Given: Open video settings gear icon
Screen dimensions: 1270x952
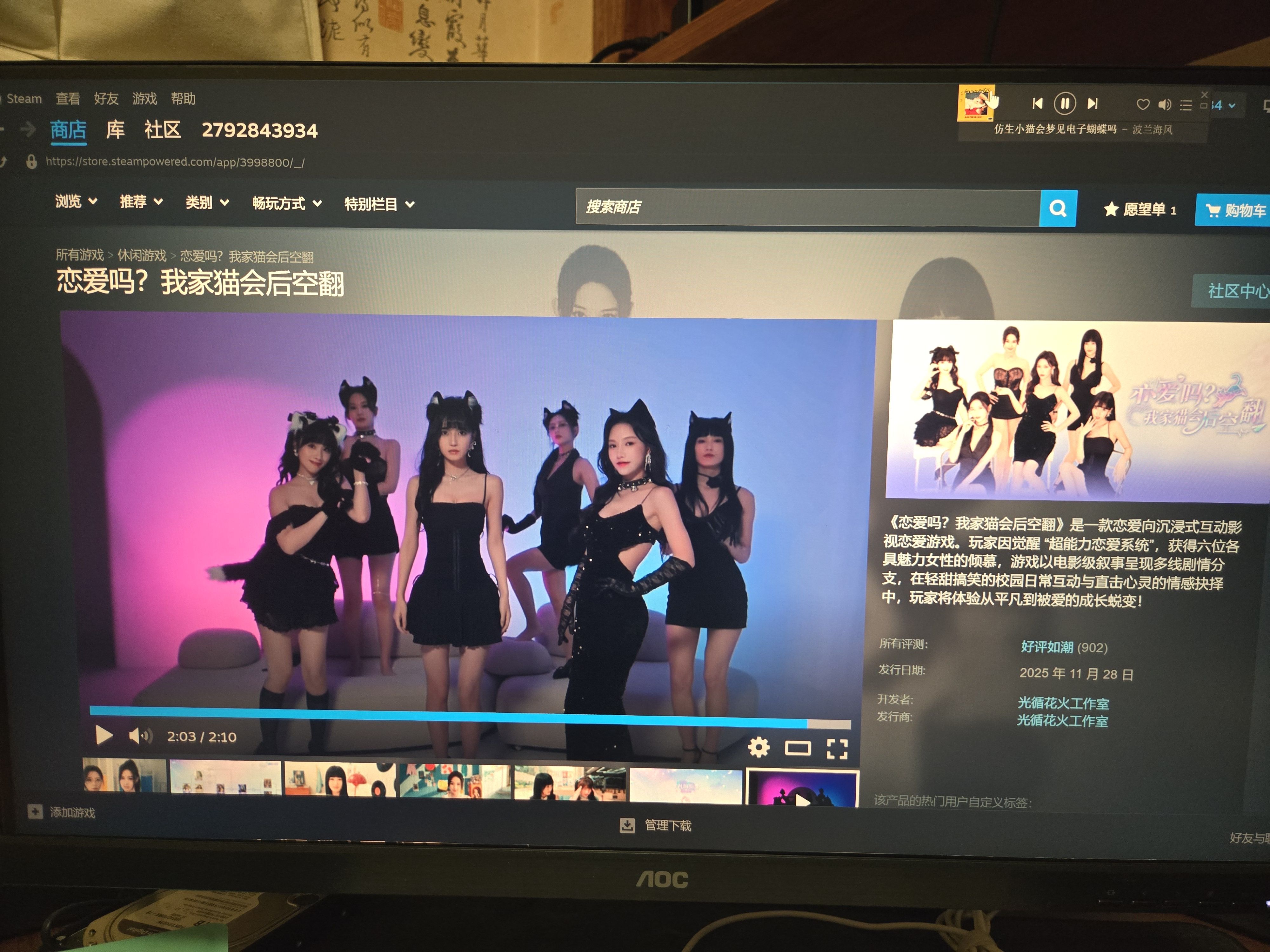Looking at the screenshot, I should pyautogui.click(x=759, y=747).
